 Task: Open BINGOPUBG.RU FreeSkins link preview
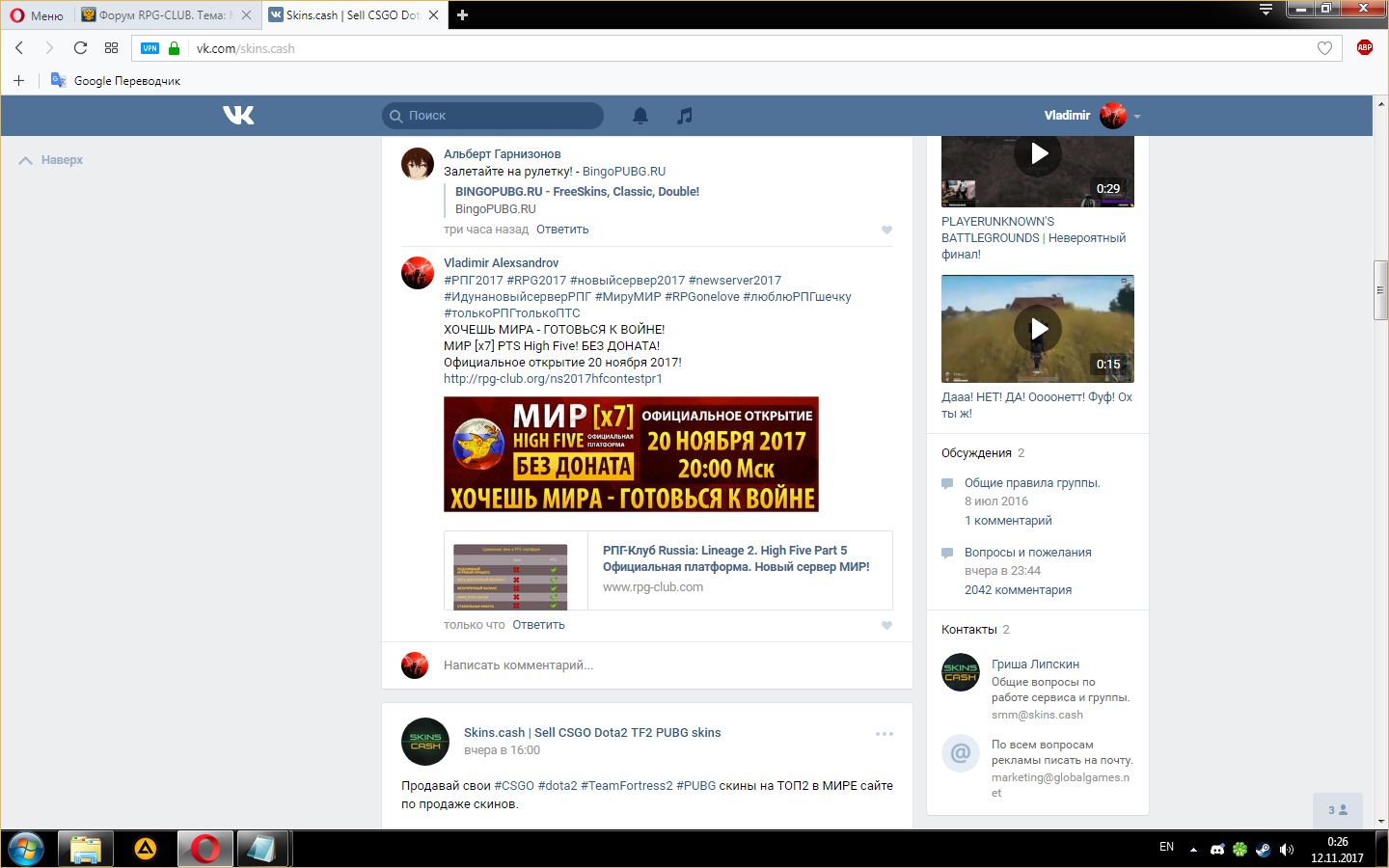point(577,192)
